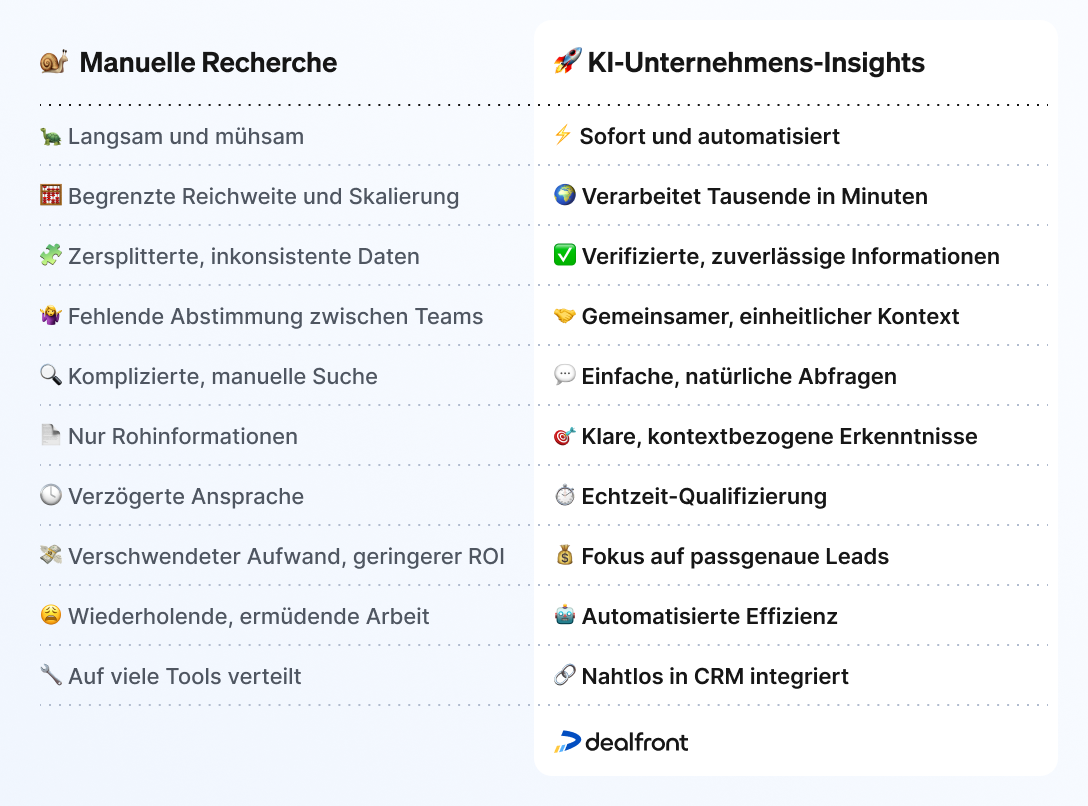Click the robot icon beside Automatisierte Effizienz
The image size is (1088, 806).
[565, 615]
